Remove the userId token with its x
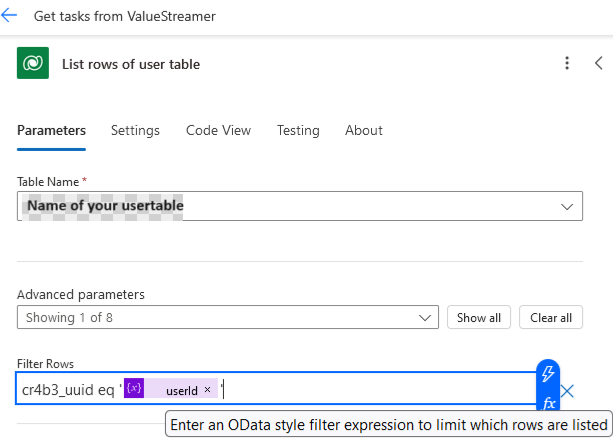 (x=207, y=390)
